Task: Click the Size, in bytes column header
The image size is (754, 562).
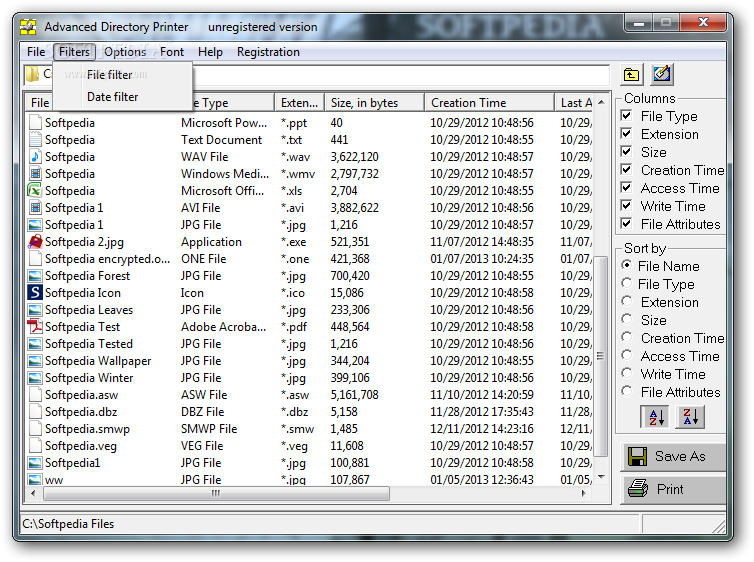Action: click(374, 103)
